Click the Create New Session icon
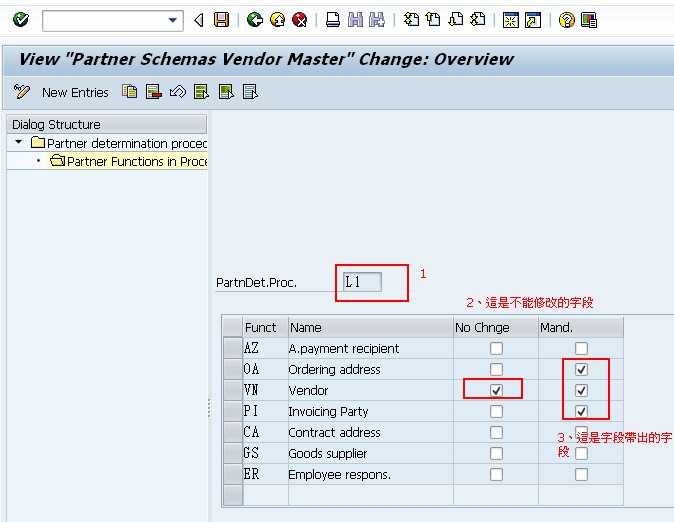Screen dimensions: 674x522 click(x=511, y=20)
